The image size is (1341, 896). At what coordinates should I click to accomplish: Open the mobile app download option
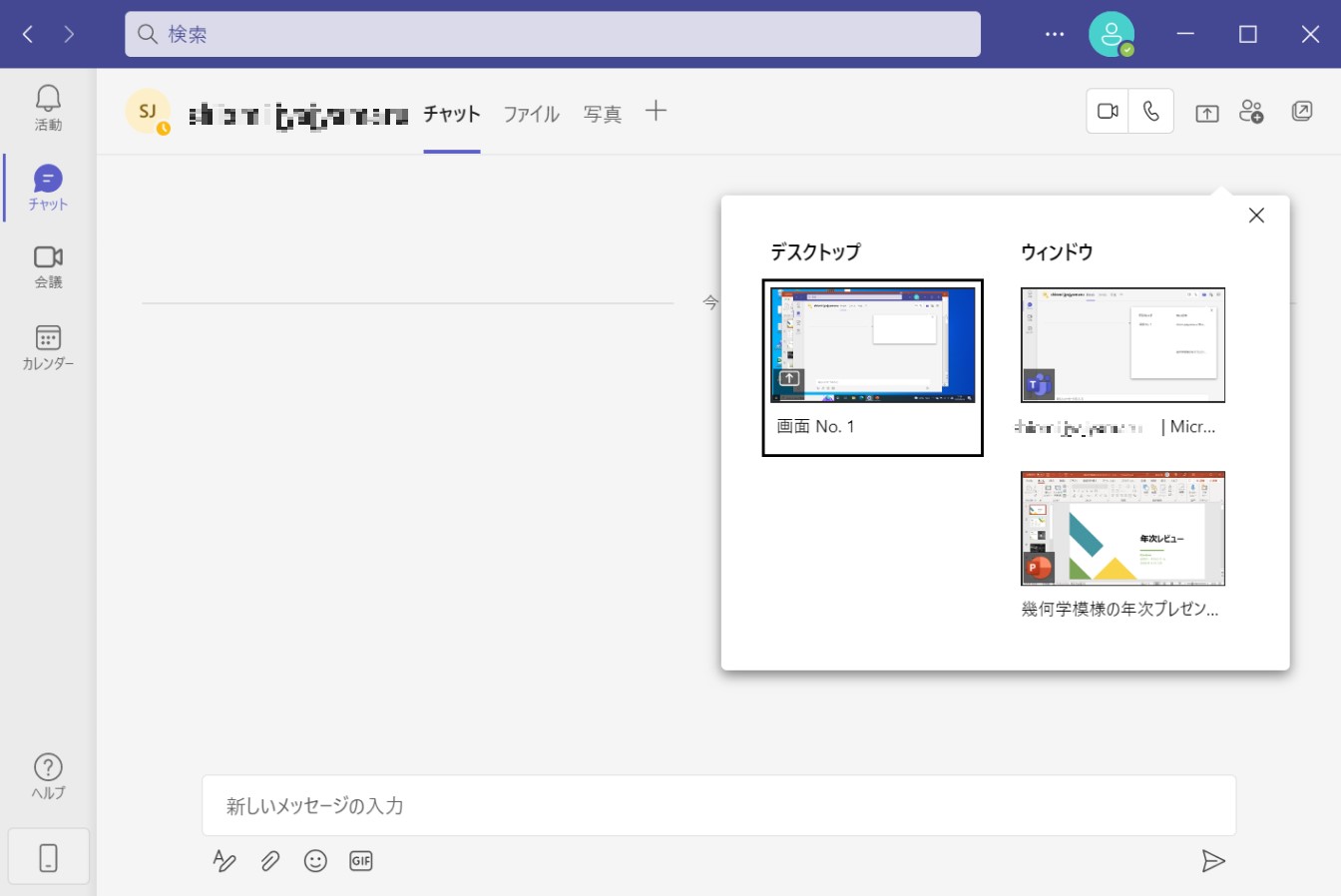click(47, 856)
